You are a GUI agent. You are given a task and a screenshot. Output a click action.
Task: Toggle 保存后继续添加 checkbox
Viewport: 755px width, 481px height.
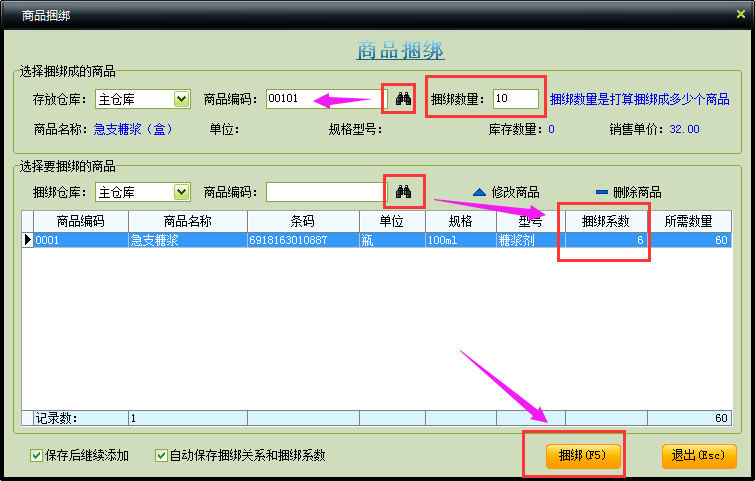pos(36,455)
